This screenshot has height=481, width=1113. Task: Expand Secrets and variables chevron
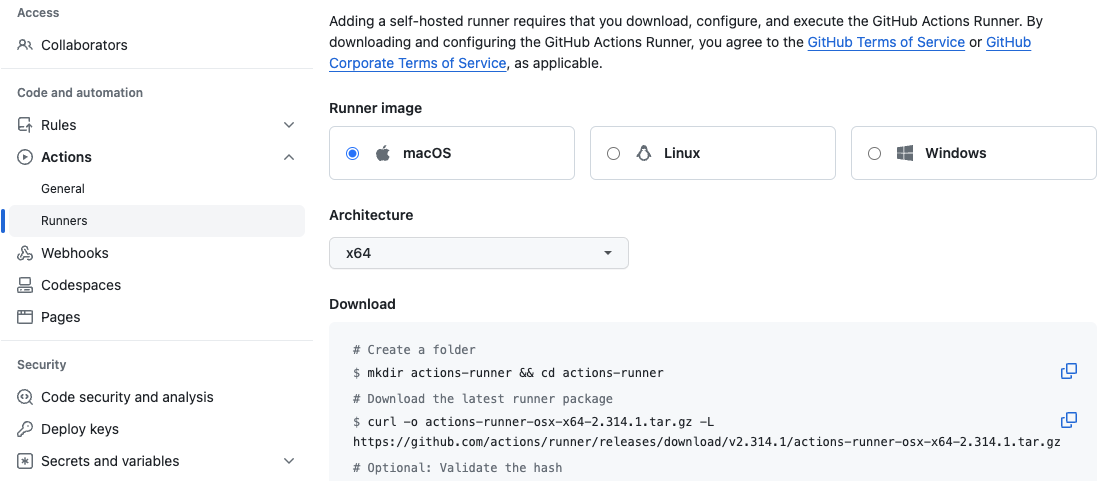(289, 461)
